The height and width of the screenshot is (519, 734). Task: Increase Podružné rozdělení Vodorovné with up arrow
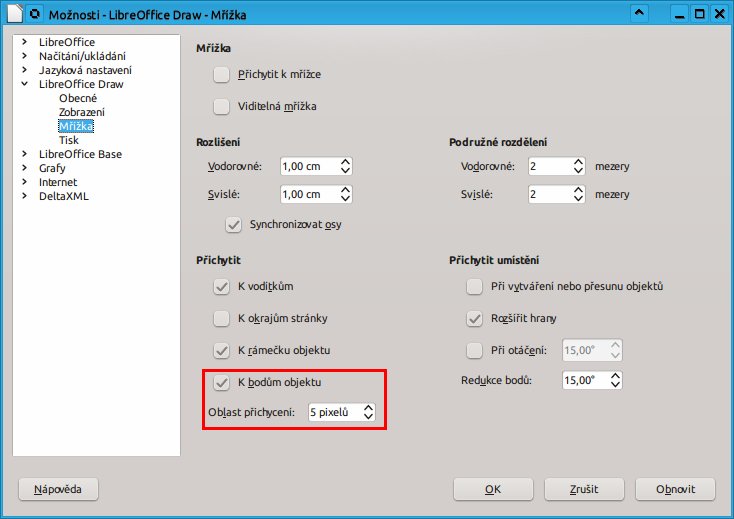click(x=578, y=162)
